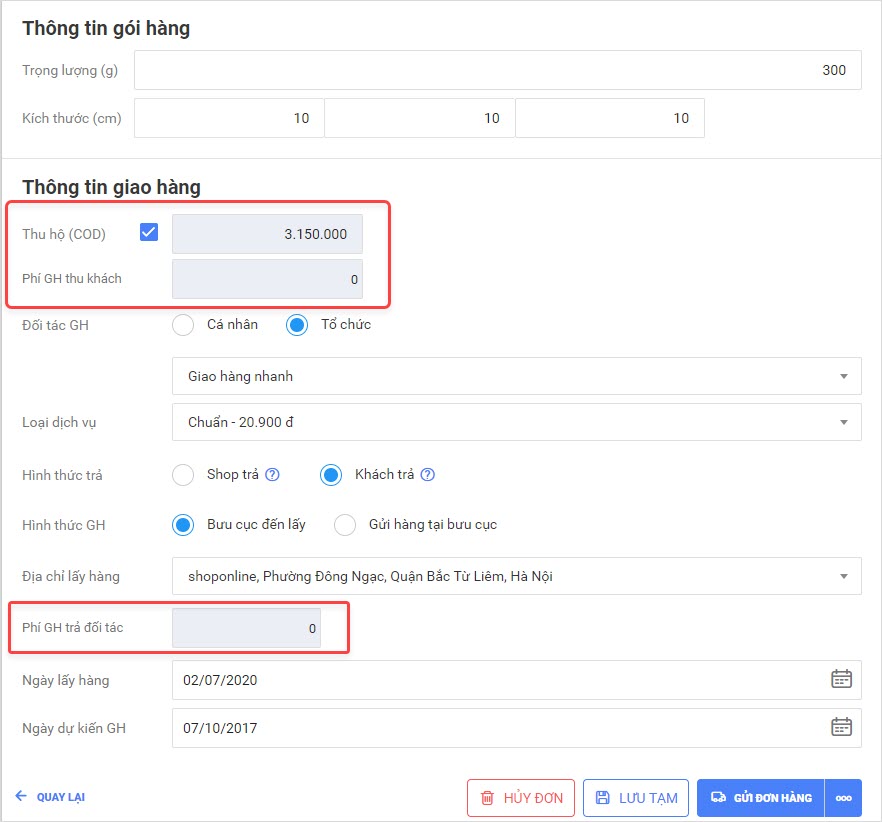
Task: Select Bưu cục đến lấy option
Action: (x=183, y=525)
